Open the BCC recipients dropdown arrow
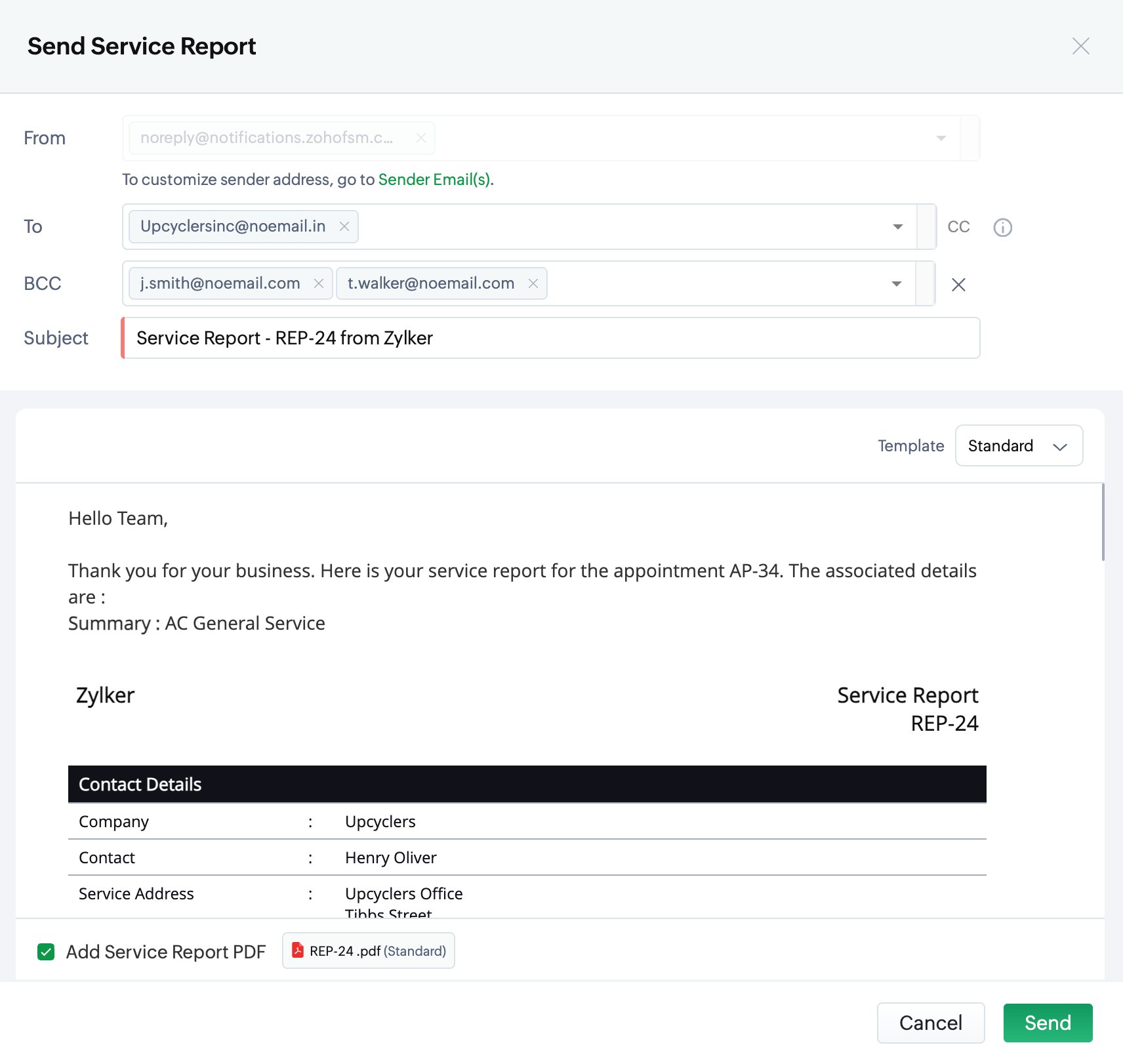Viewport: 1123px width, 1064px height. click(896, 284)
